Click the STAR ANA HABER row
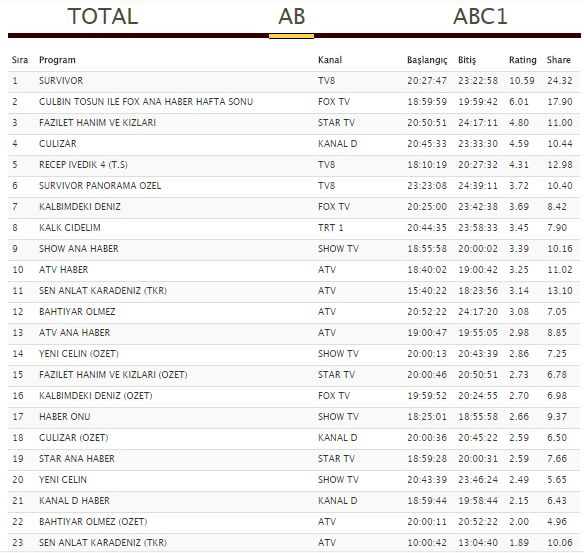 point(294,459)
